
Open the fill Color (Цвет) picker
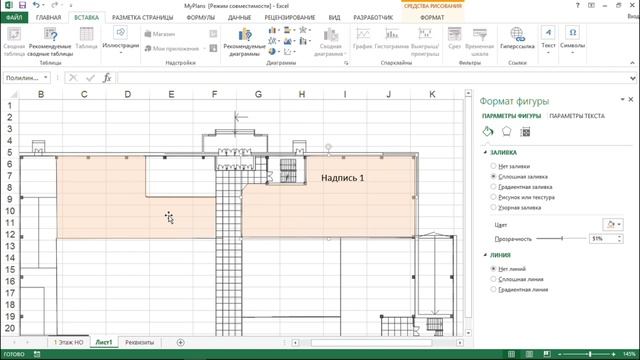(613, 224)
